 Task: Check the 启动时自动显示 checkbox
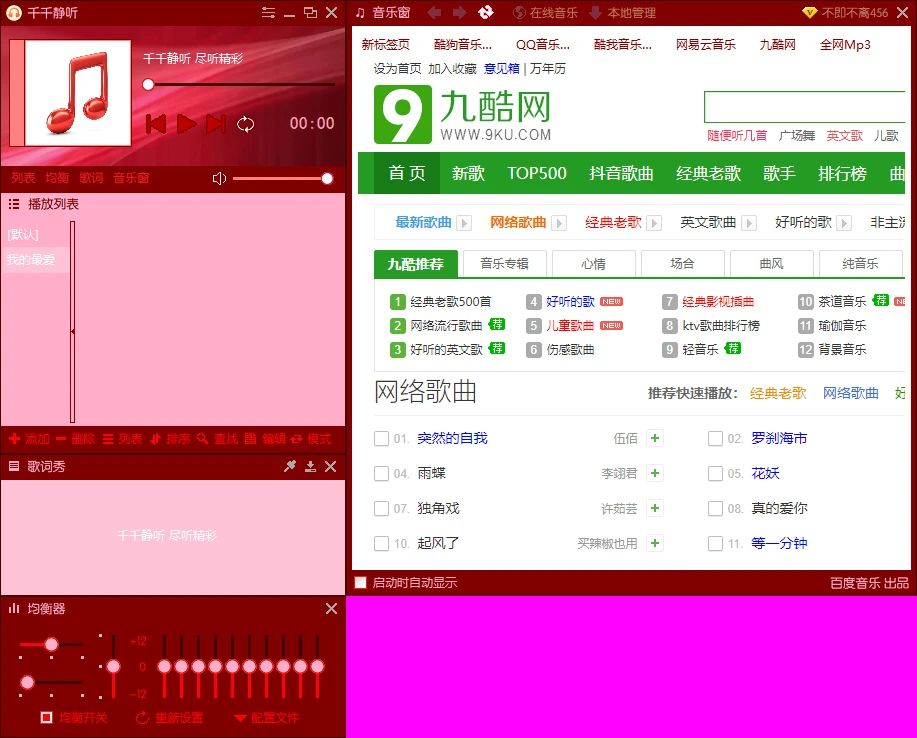tap(361, 582)
